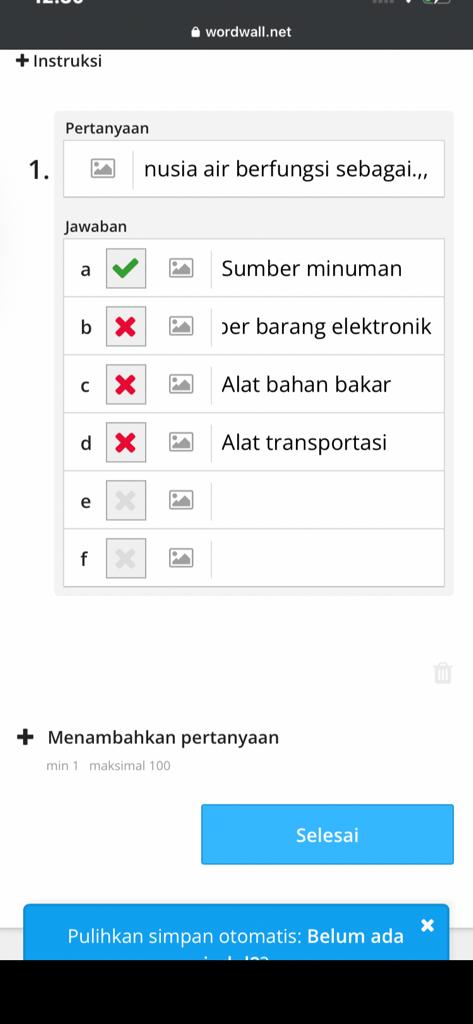Add image to answer d
This screenshot has height=1024, width=473.
pyautogui.click(x=181, y=442)
